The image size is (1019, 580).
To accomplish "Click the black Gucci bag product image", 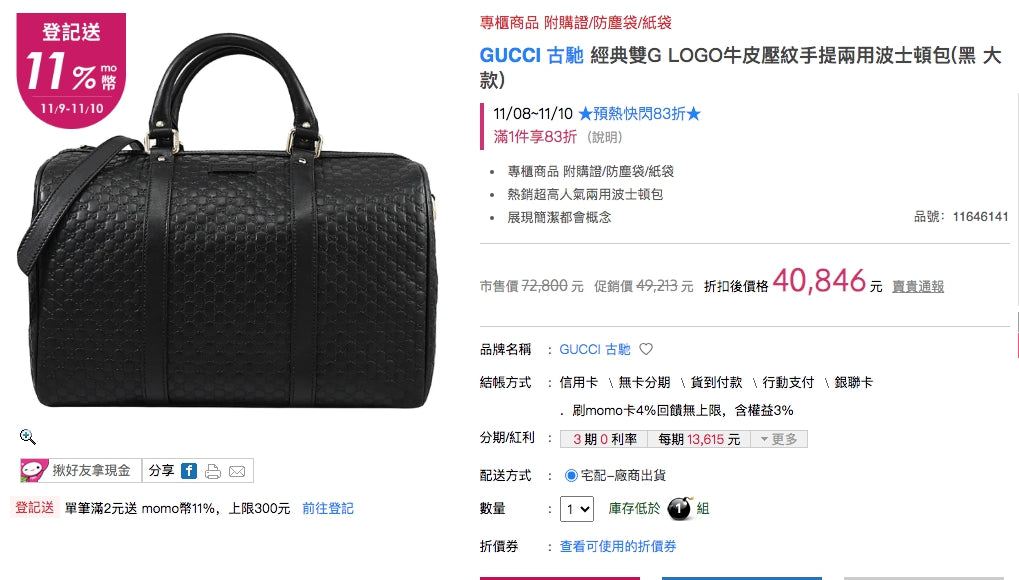I will (x=227, y=222).
